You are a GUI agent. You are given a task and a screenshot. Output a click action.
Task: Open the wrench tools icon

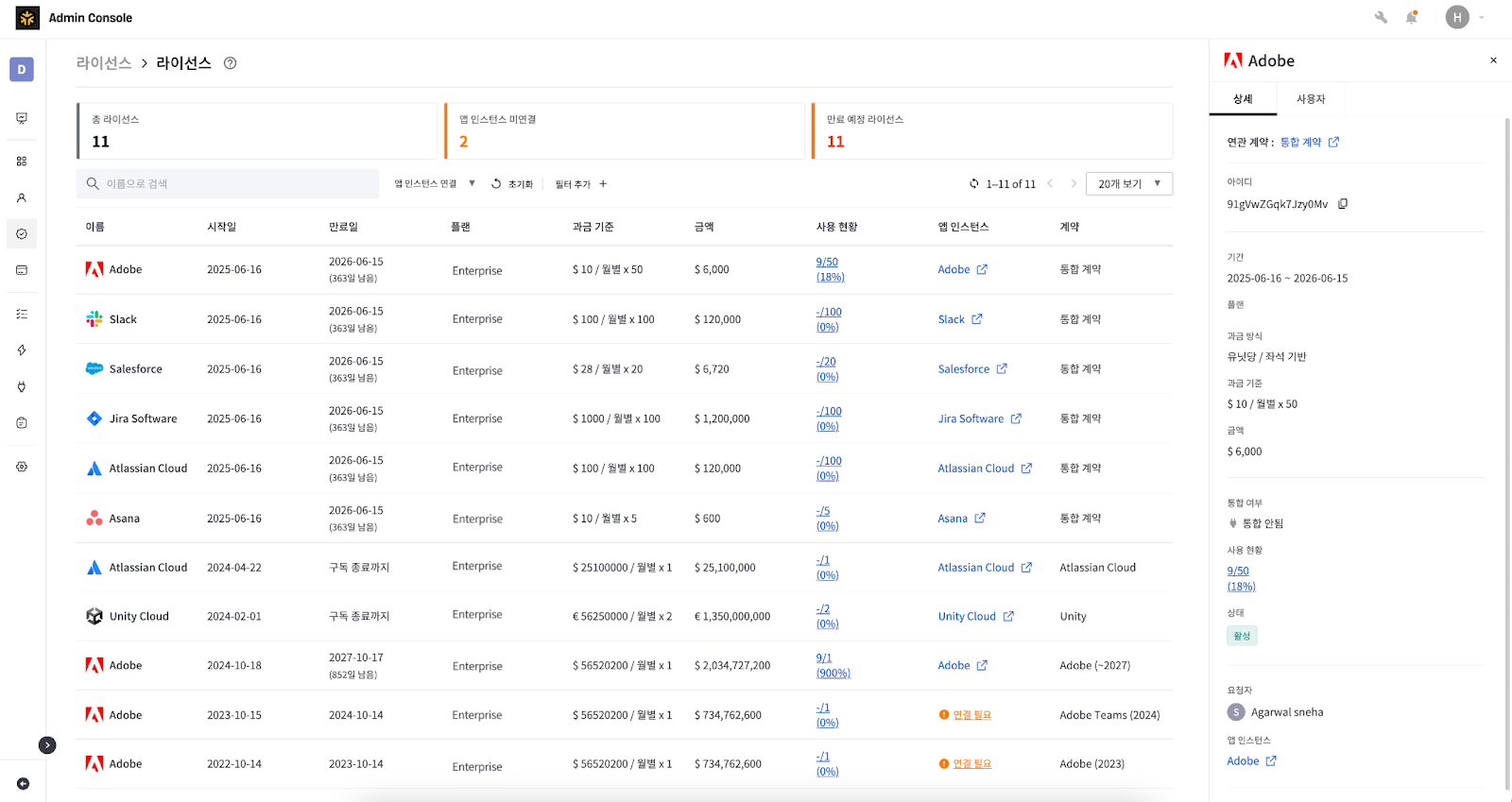point(1381,18)
